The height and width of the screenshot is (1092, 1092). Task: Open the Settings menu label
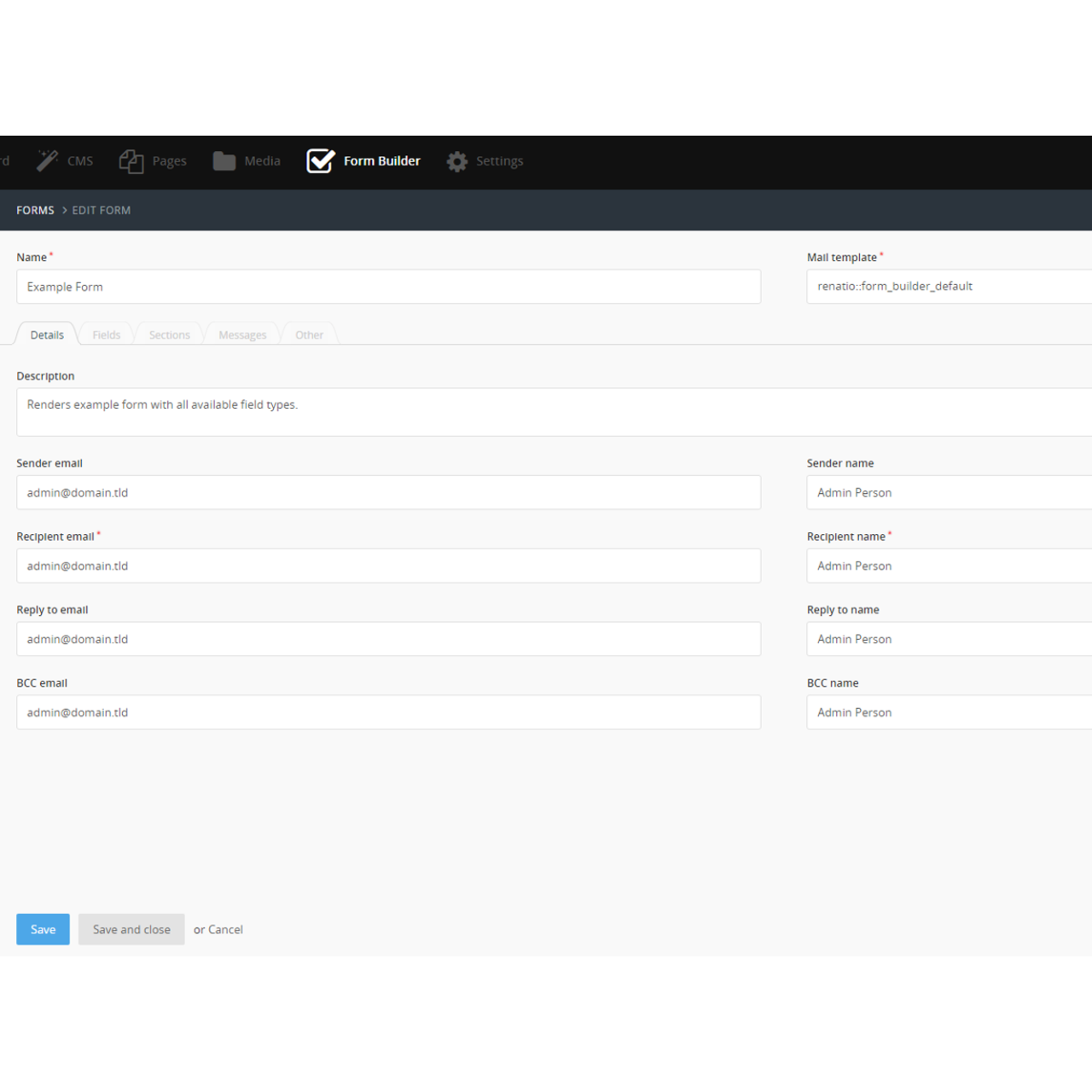point(500,161)
